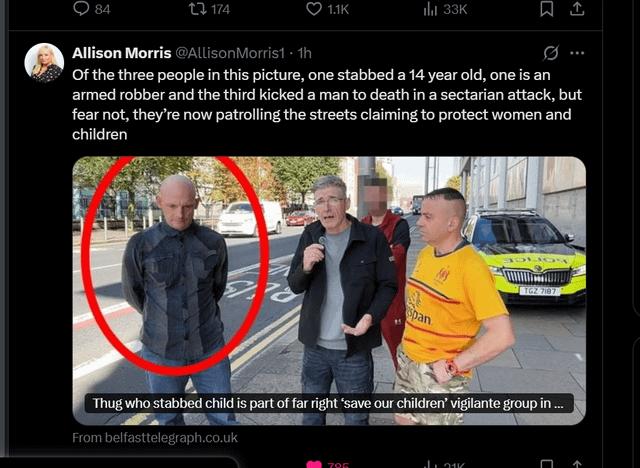640x468 pixels.
Task: Bookmark the bottom post
Action: [x=547, y=464]
